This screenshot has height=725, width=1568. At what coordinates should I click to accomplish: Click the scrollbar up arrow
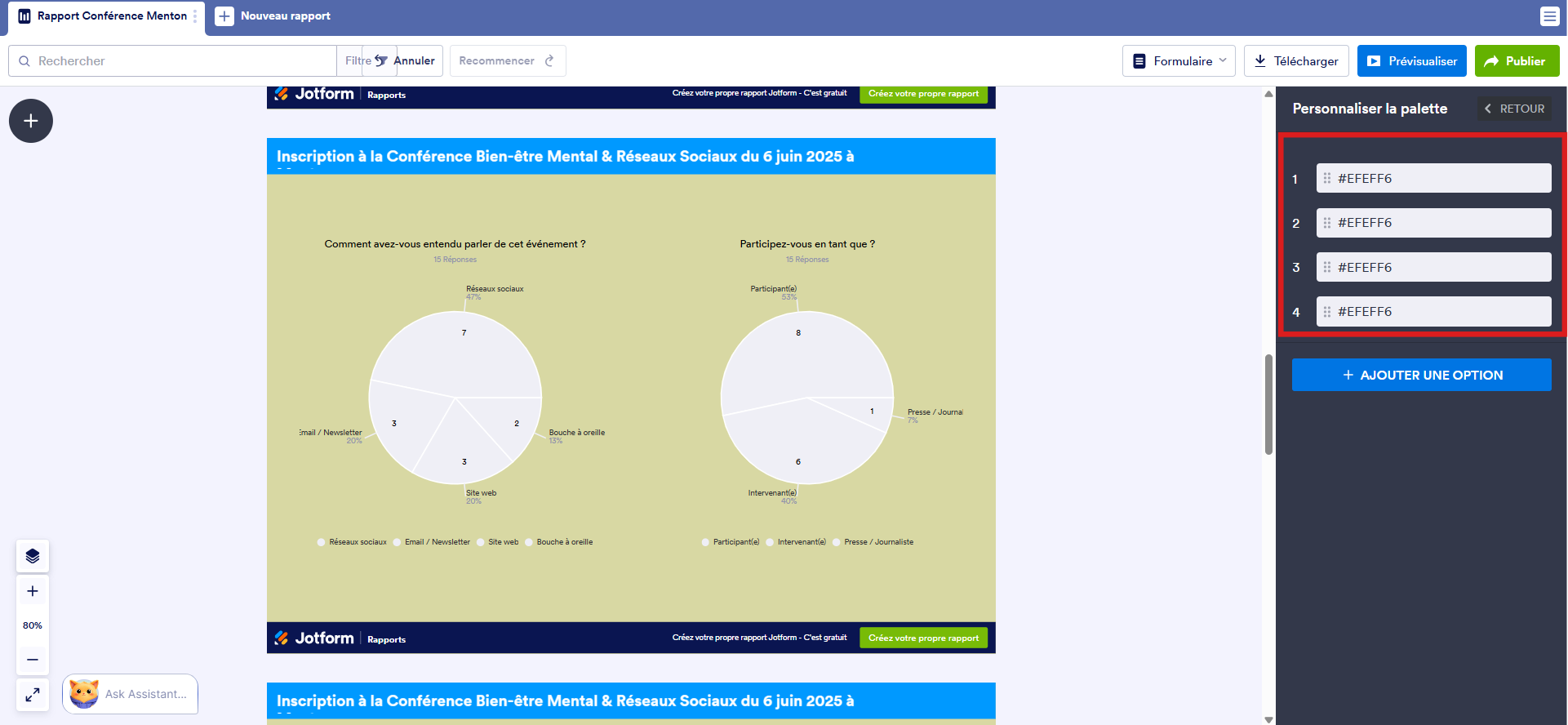1268,93
